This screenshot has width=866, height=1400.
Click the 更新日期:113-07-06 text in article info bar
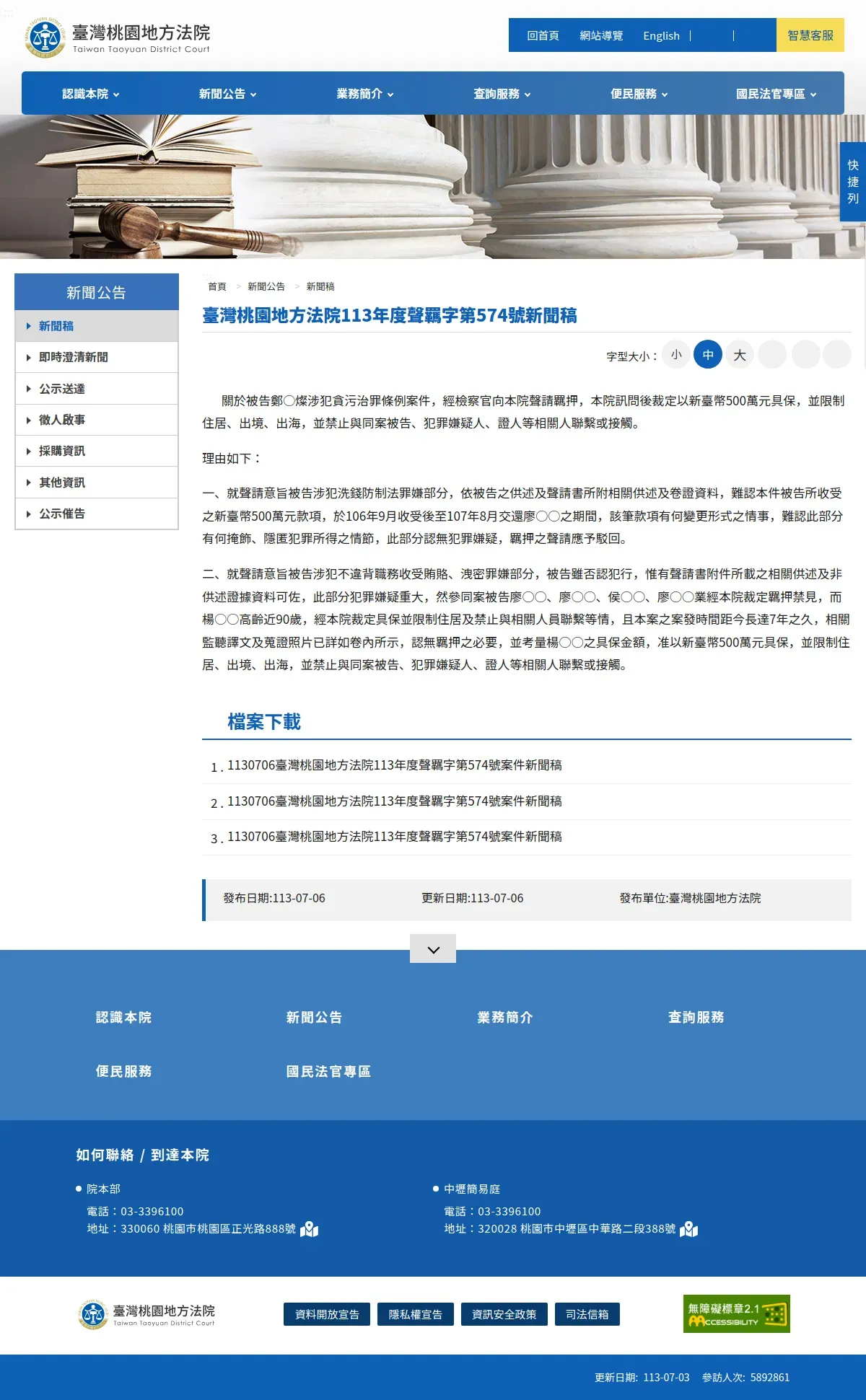473,898
